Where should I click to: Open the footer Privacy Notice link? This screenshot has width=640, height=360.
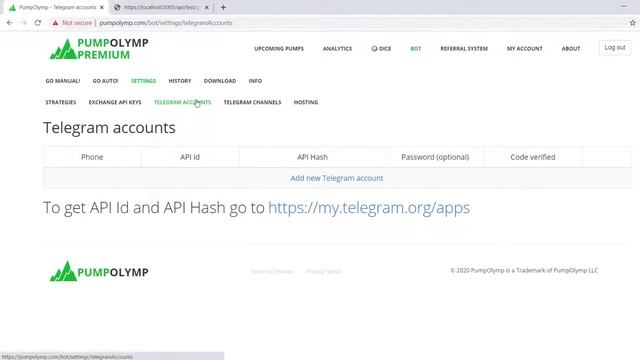pyautogui.click(x=324, y=271)
